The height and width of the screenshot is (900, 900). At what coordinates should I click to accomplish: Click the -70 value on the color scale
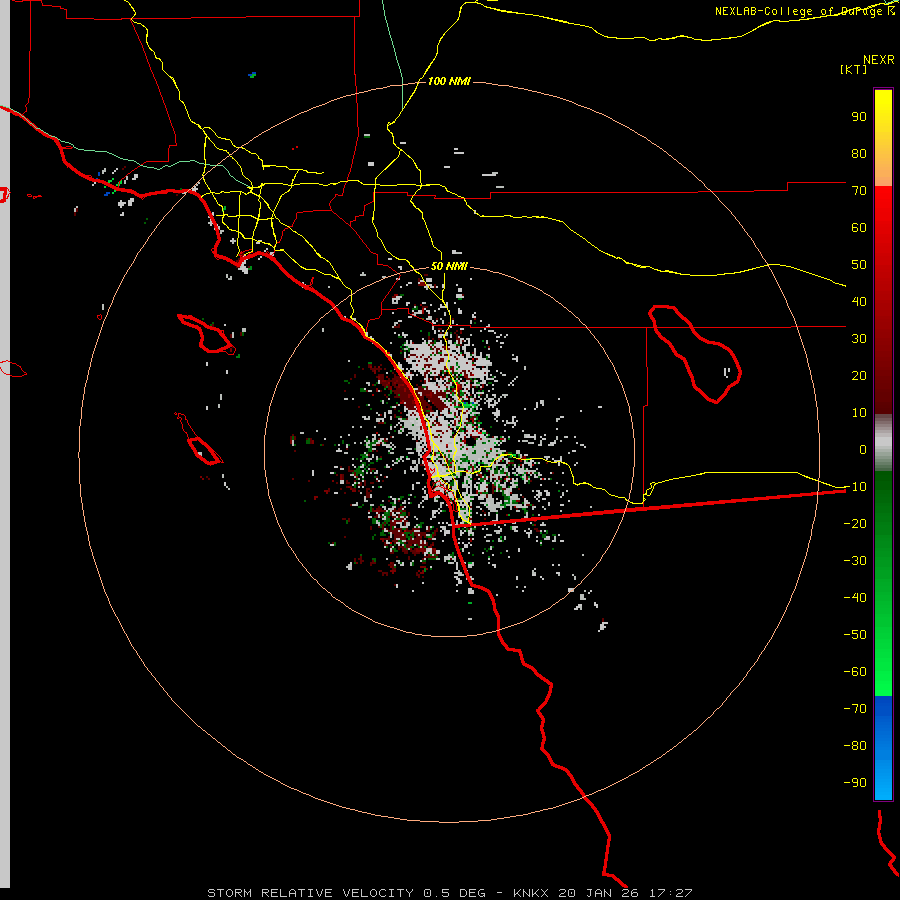(855, 709)
